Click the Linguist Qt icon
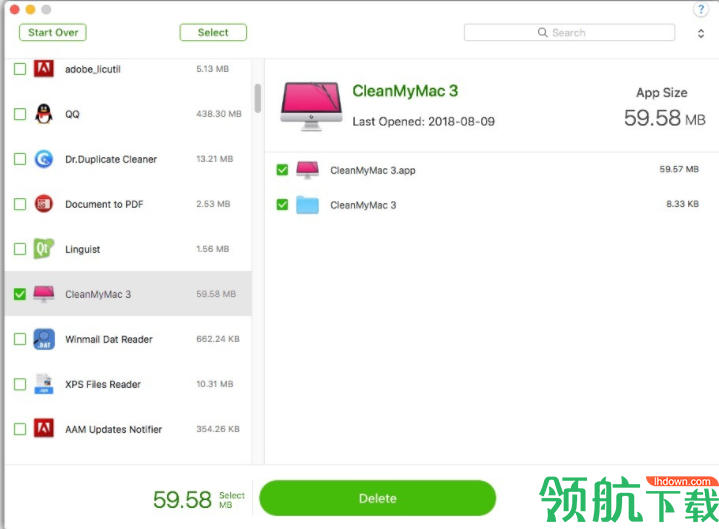Image resolution: width=719 pixels, height=529 pixels. 44,249
